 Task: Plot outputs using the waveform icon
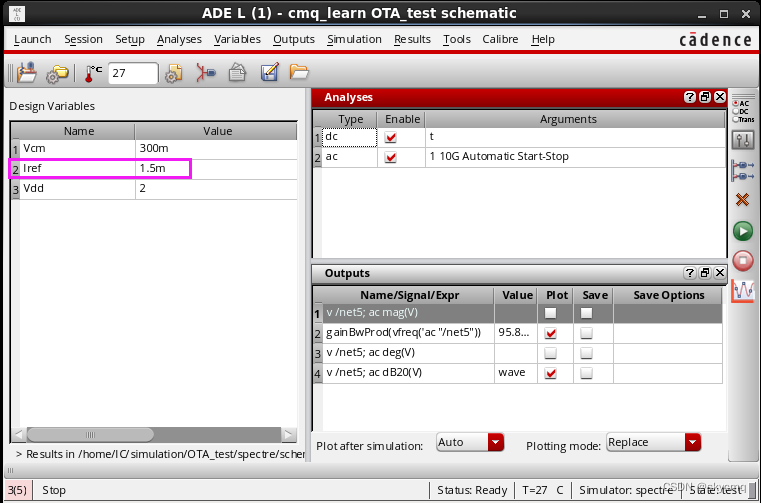[743, 291]
